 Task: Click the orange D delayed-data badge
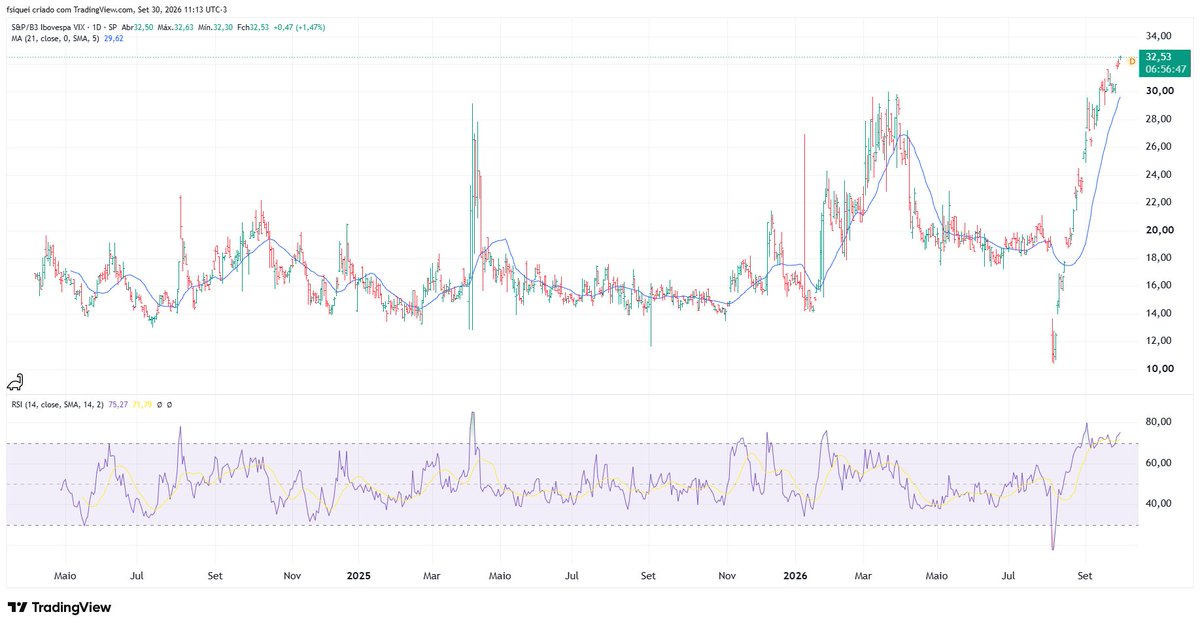pyautogui.click(x=1132, y=61)
